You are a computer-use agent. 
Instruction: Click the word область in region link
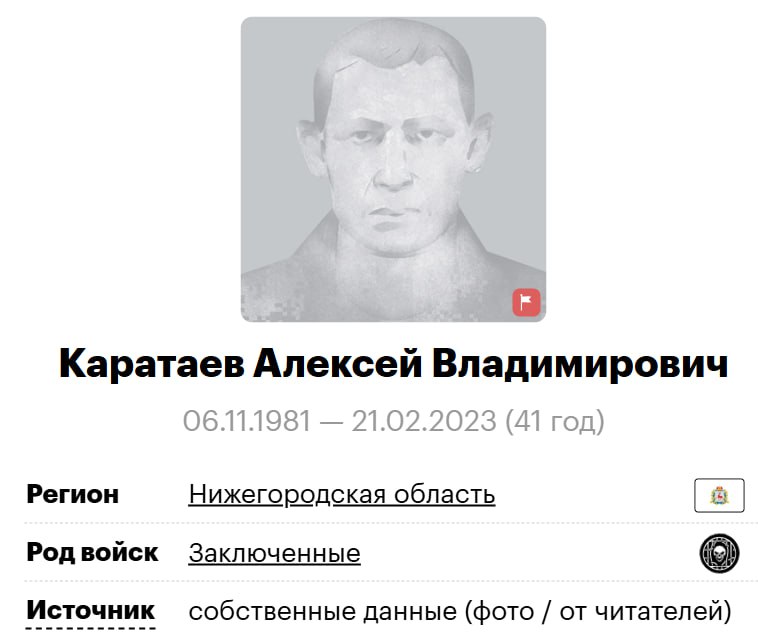(x=444, y=494)
